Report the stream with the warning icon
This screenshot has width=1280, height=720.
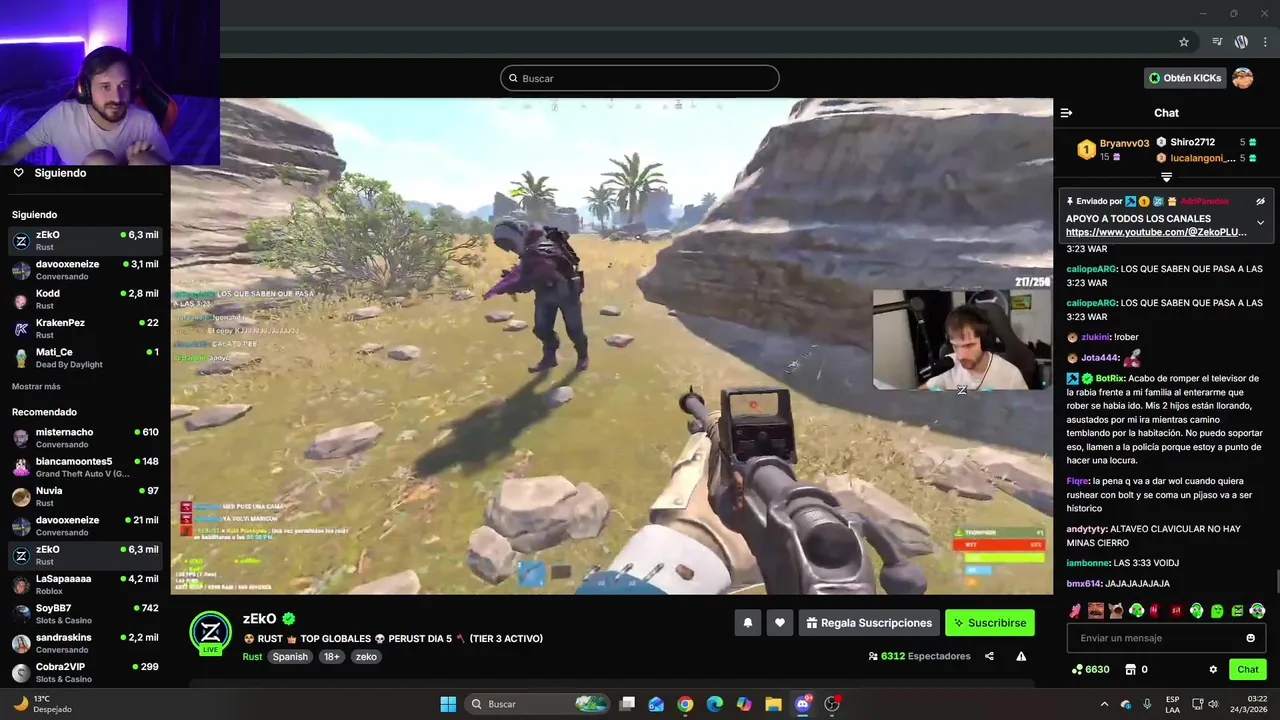pos(1021,656)
